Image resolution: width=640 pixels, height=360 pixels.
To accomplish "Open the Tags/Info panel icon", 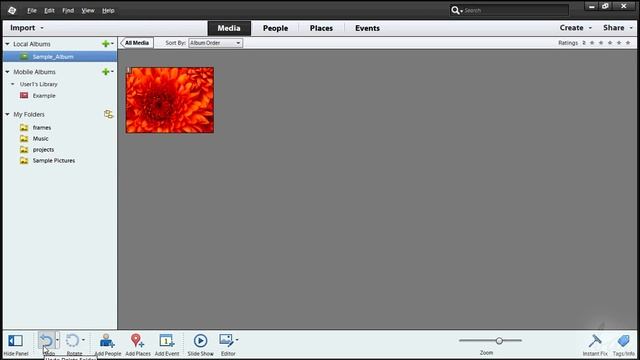I will [x=623, y=341].
